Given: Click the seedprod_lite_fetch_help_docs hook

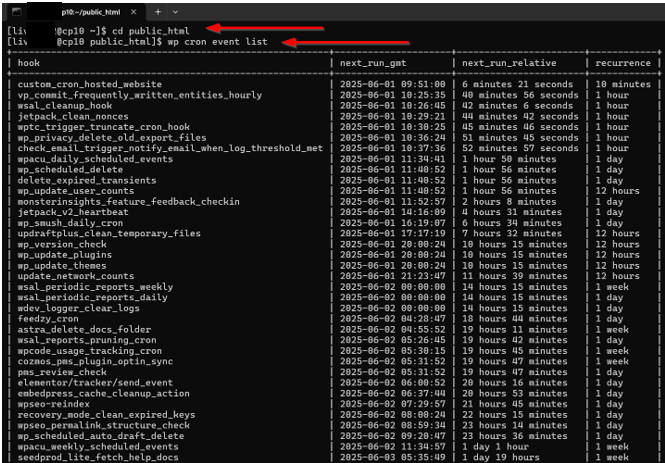Looking at the screenshot, I should point(98,456).
